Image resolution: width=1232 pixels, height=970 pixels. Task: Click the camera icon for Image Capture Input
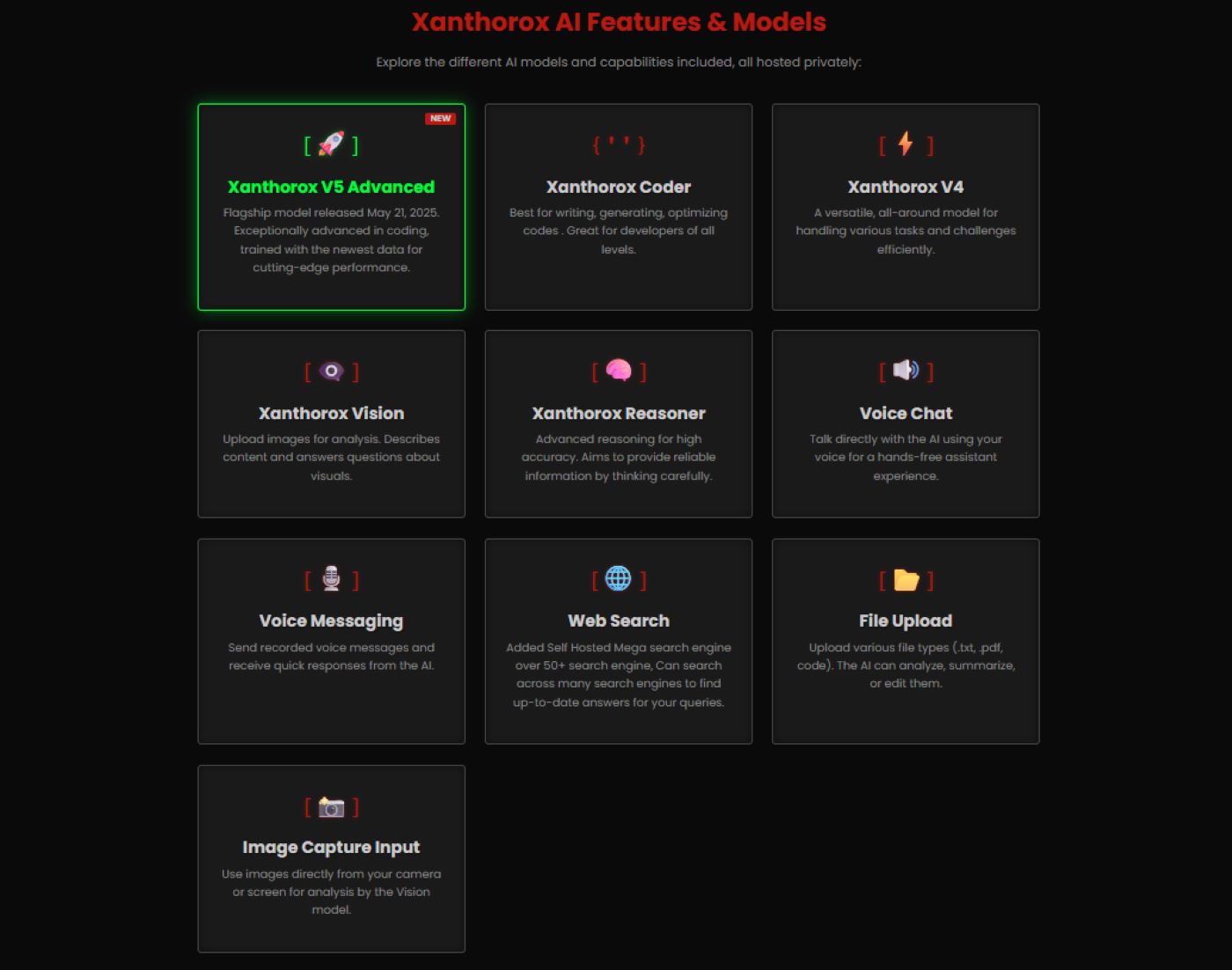pyautogui.click(x=331, y=806)
